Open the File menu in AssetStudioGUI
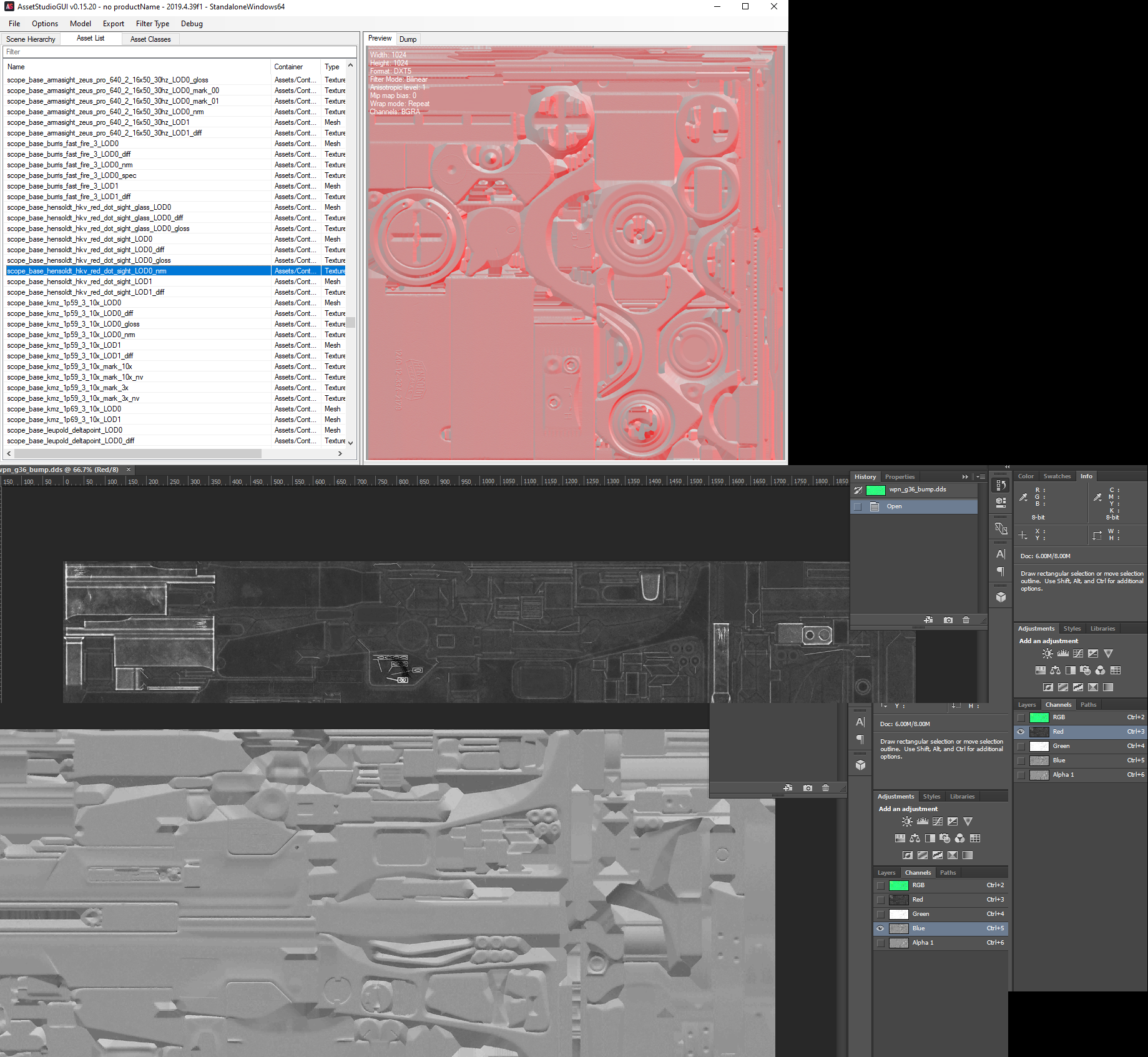The image size is (1148, 1057). click(14, 24)
